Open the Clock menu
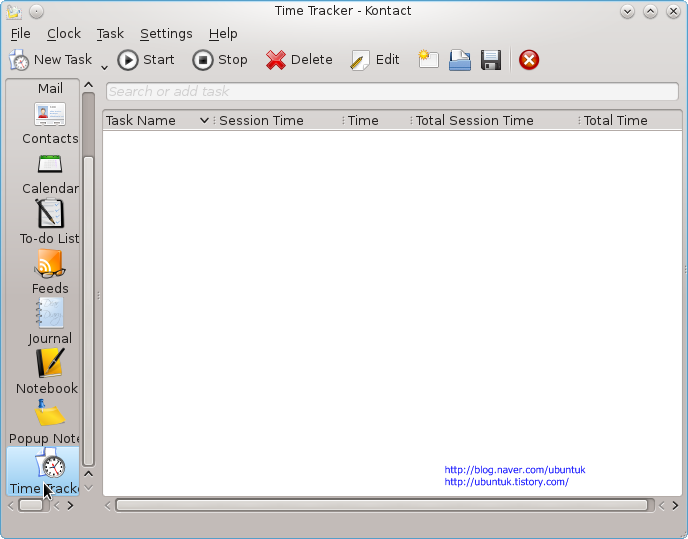 tap(64, 34)
